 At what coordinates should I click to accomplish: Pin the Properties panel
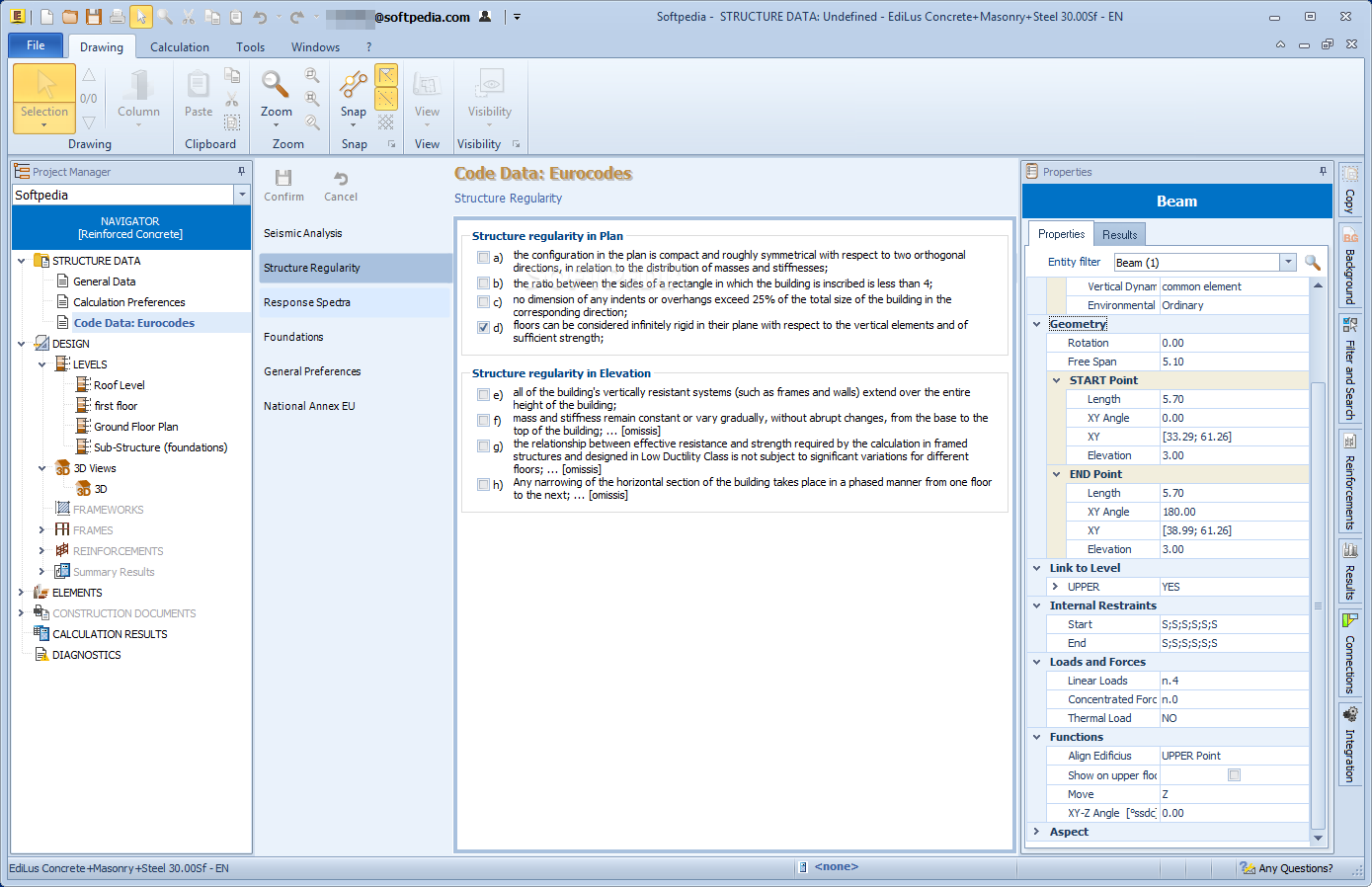pyautogui.click(x=1324, y=171)
